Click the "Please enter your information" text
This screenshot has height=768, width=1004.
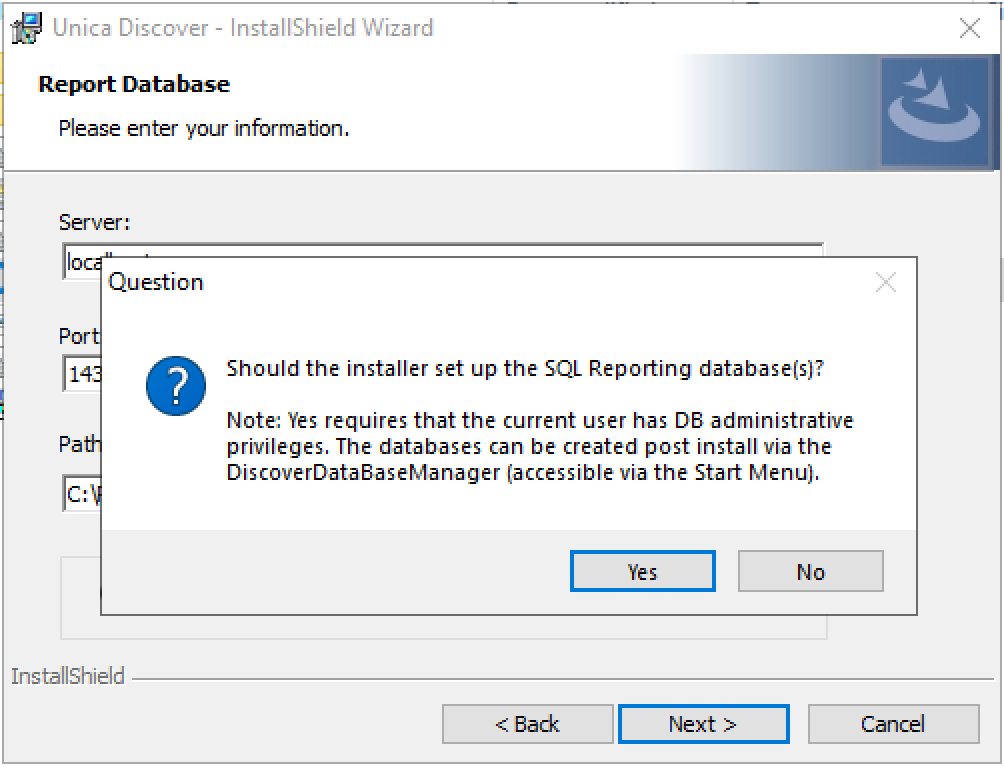coord(204,129)
